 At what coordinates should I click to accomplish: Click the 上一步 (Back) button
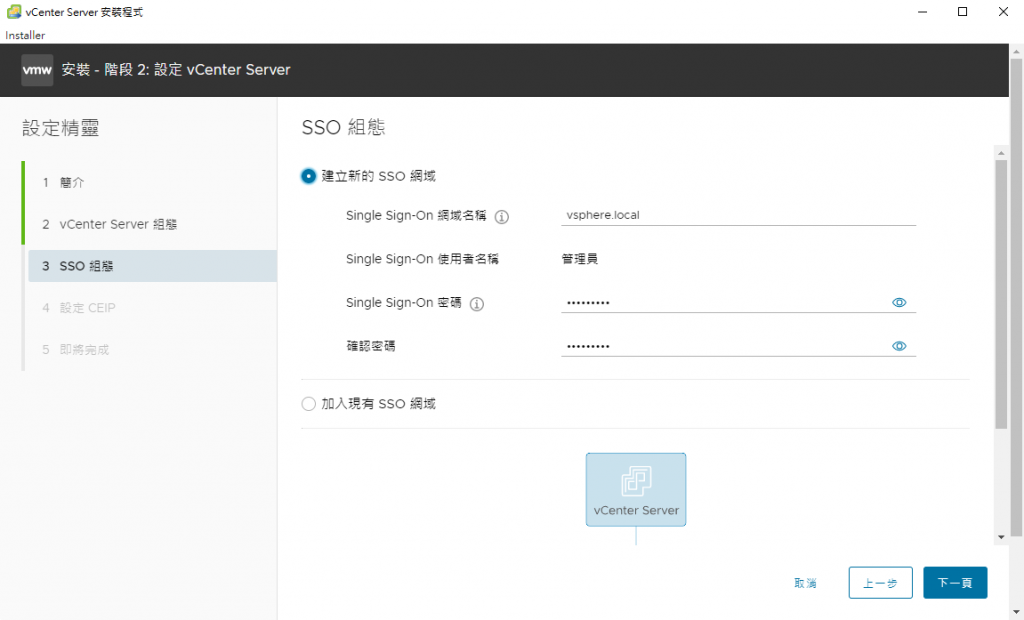(x=880, y=582)
